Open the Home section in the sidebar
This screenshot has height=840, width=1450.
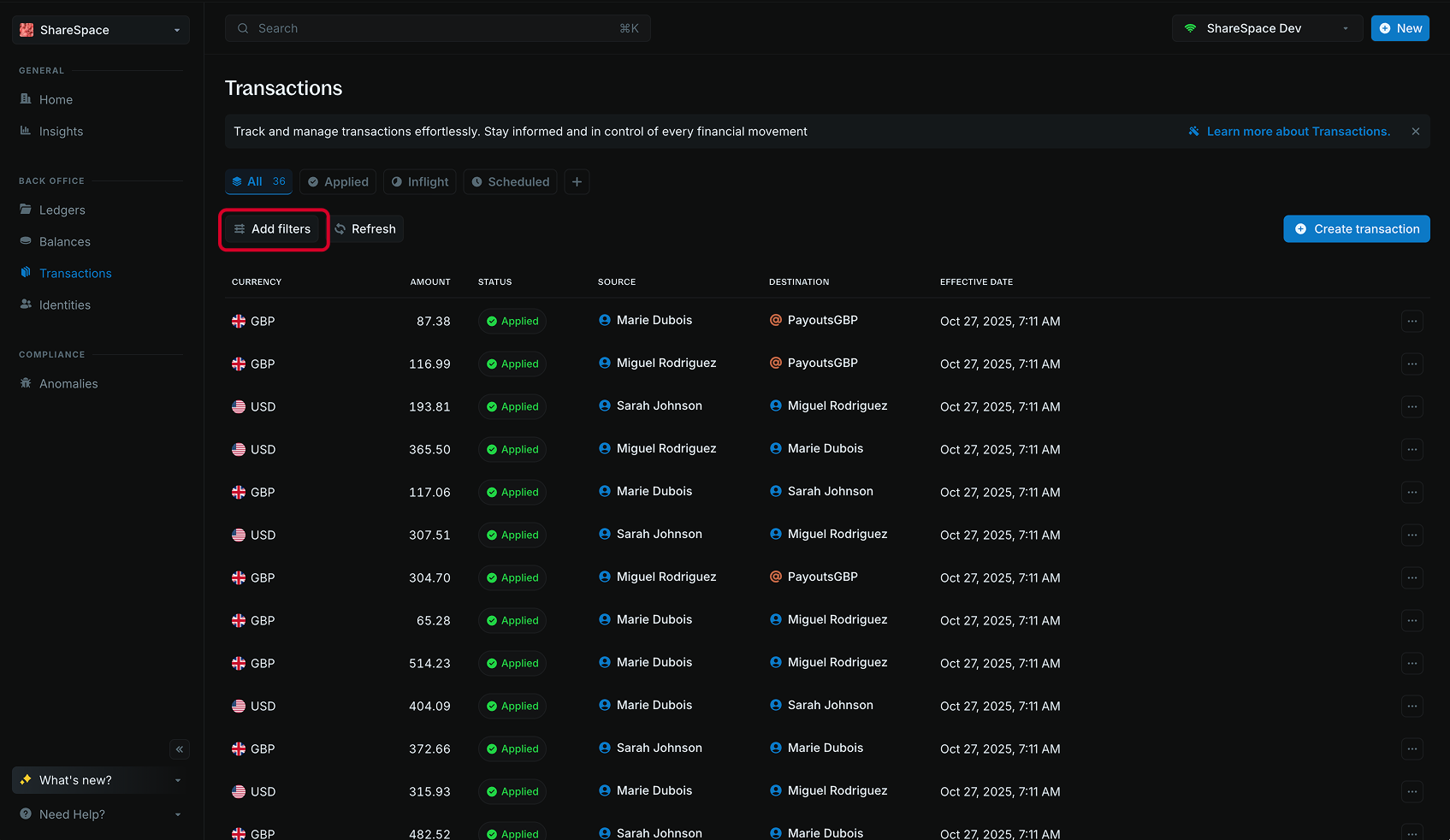click(x=56, y=99)
